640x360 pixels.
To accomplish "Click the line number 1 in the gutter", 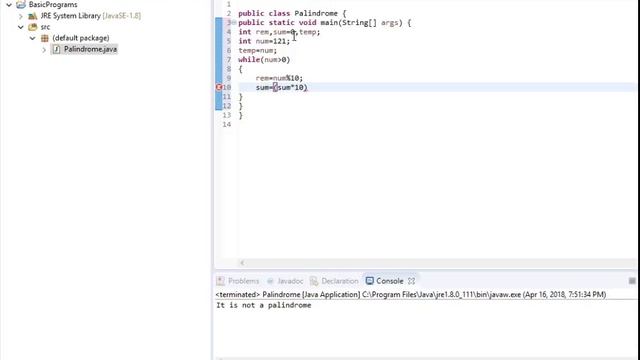I will tap(229, 4).
